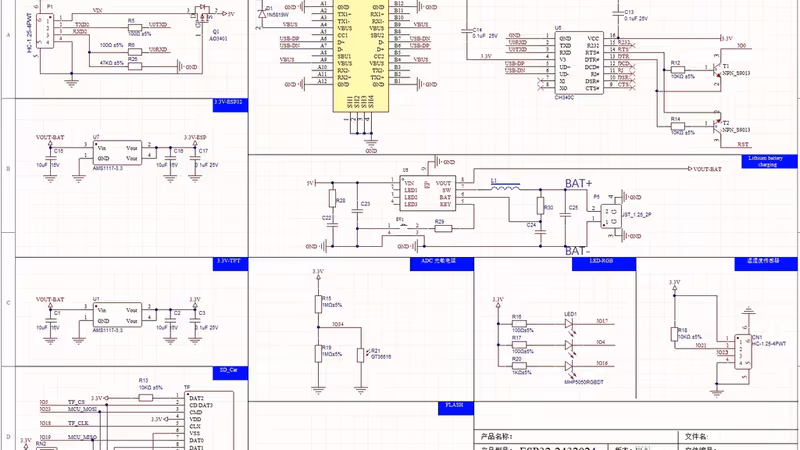Click capacitor C24 symbol
This screenshot has height=450, width=800.
point(541,231)
